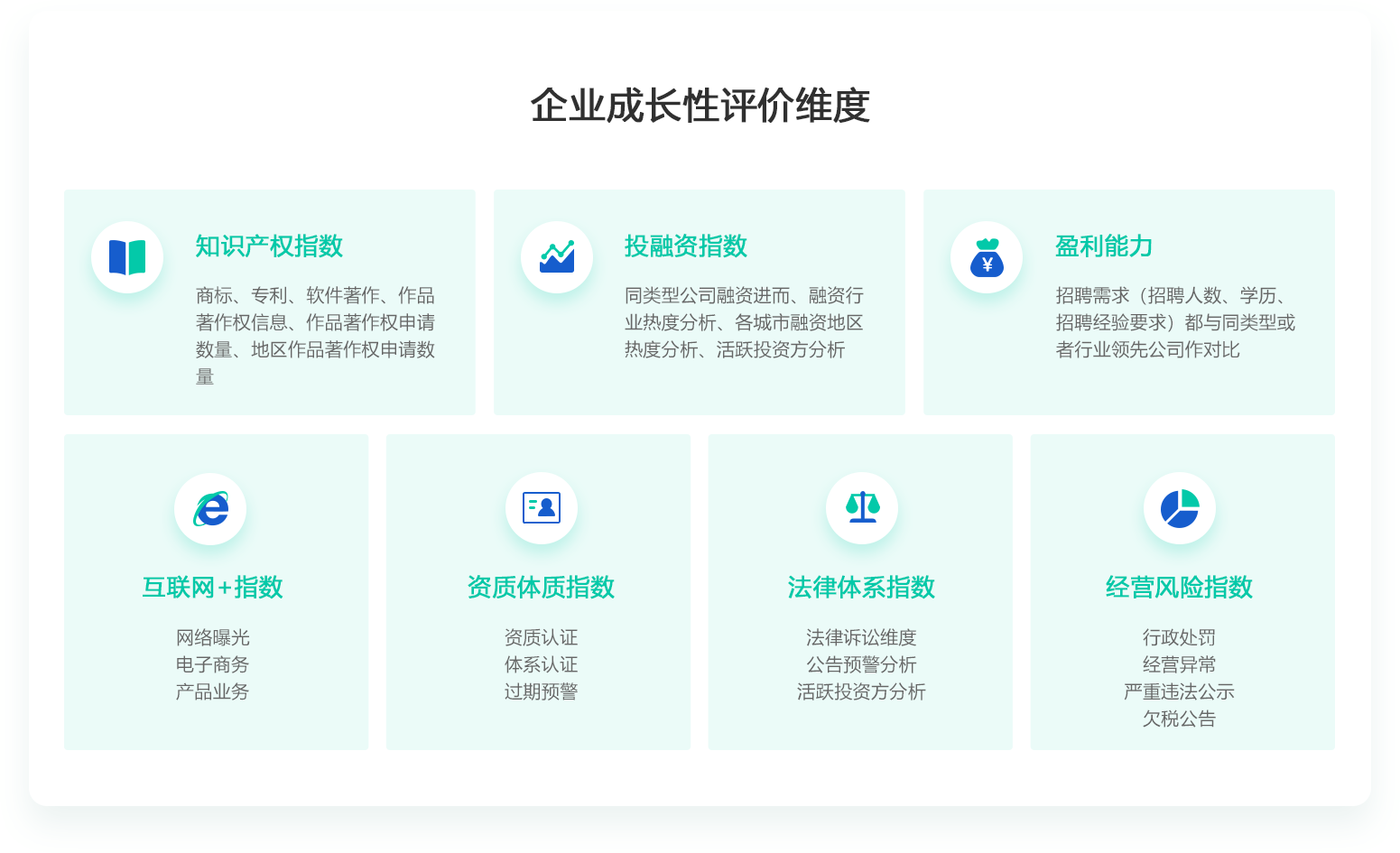Select the 资质体质指数 heading
This screenshot has width=1400, height=853.
[541, 588]
